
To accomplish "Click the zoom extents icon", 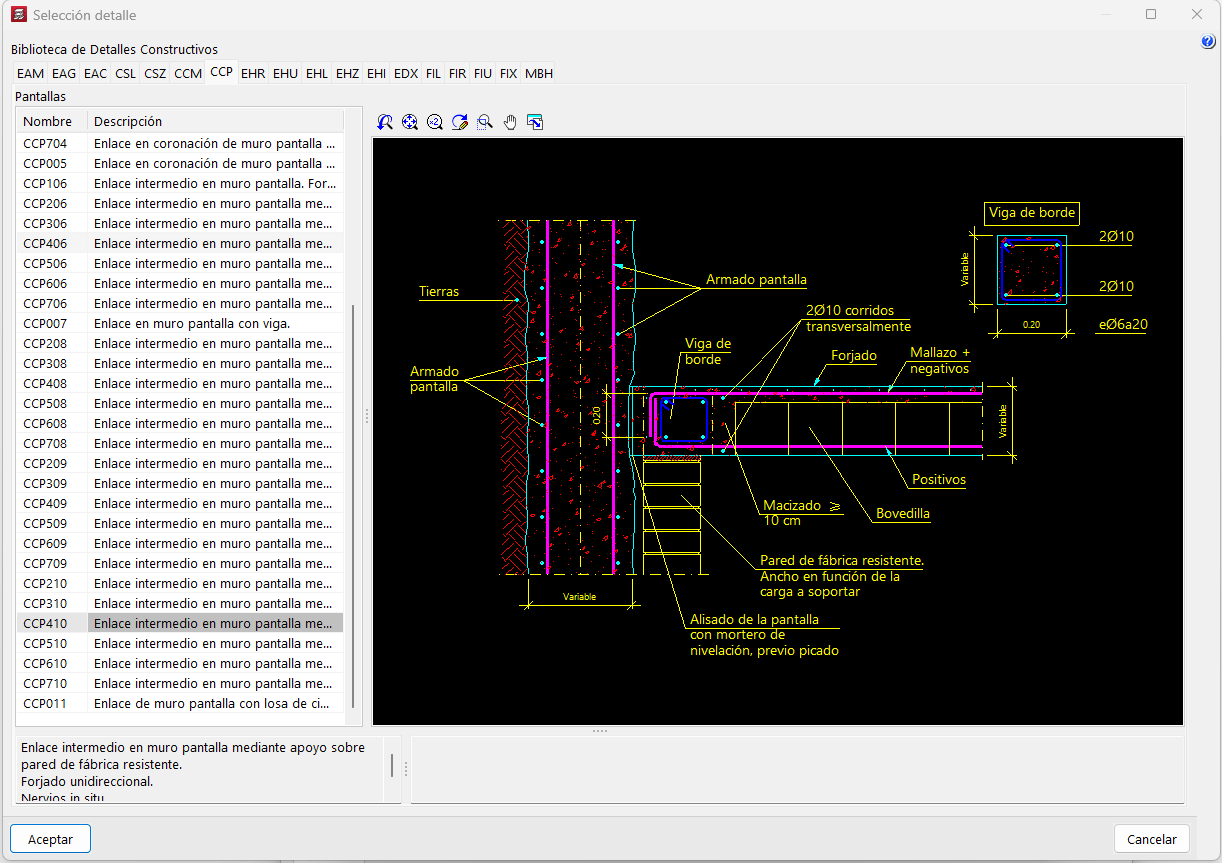I will pos(410,122).
